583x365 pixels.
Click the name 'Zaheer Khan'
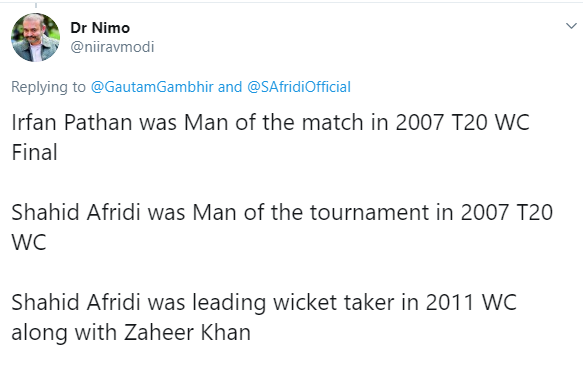187,332
